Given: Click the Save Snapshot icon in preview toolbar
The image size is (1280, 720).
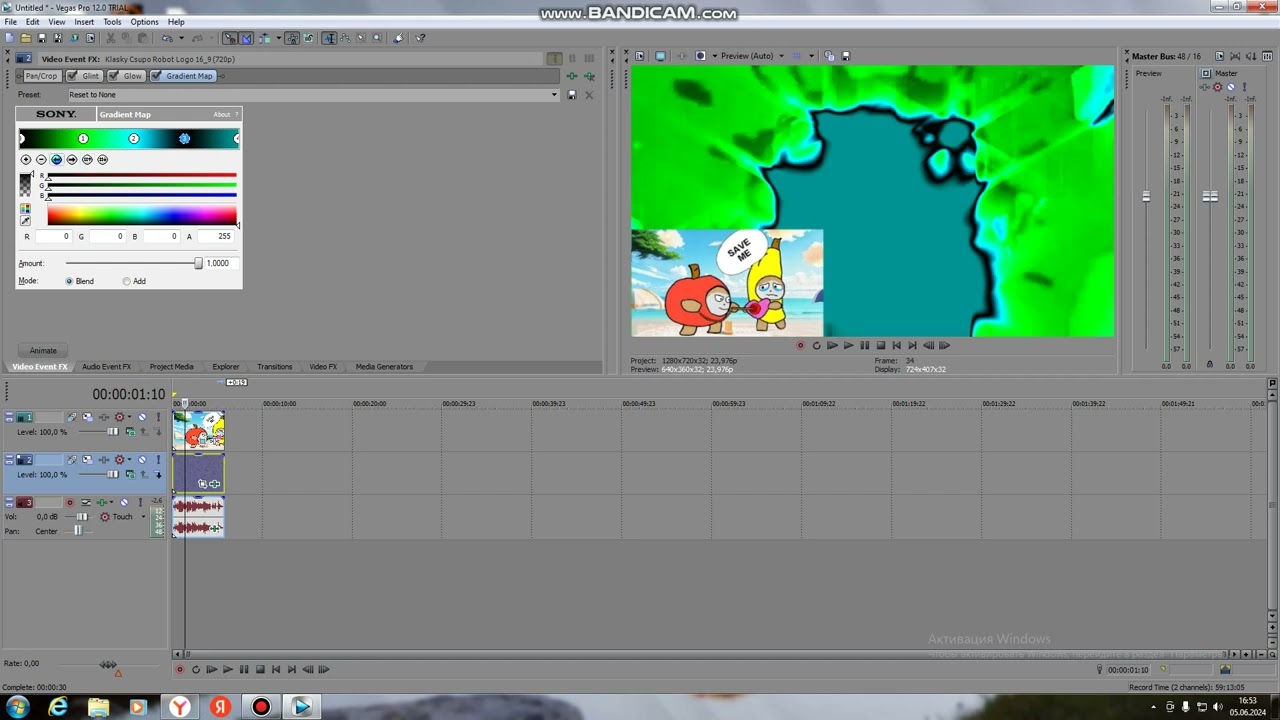Looking at the screenshot, I should [846, 56].
